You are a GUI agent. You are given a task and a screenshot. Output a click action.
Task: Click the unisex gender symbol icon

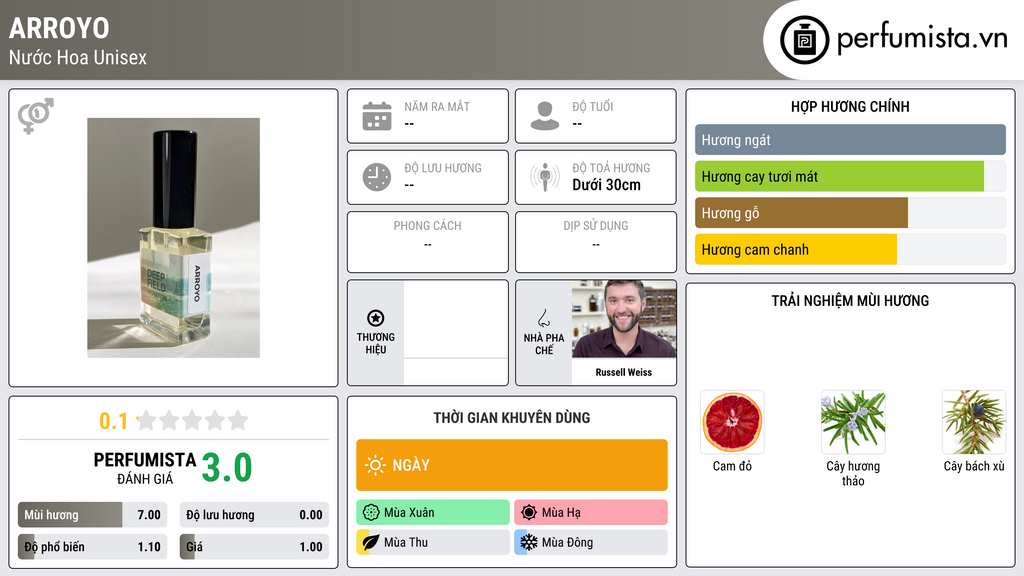point(36,116)
